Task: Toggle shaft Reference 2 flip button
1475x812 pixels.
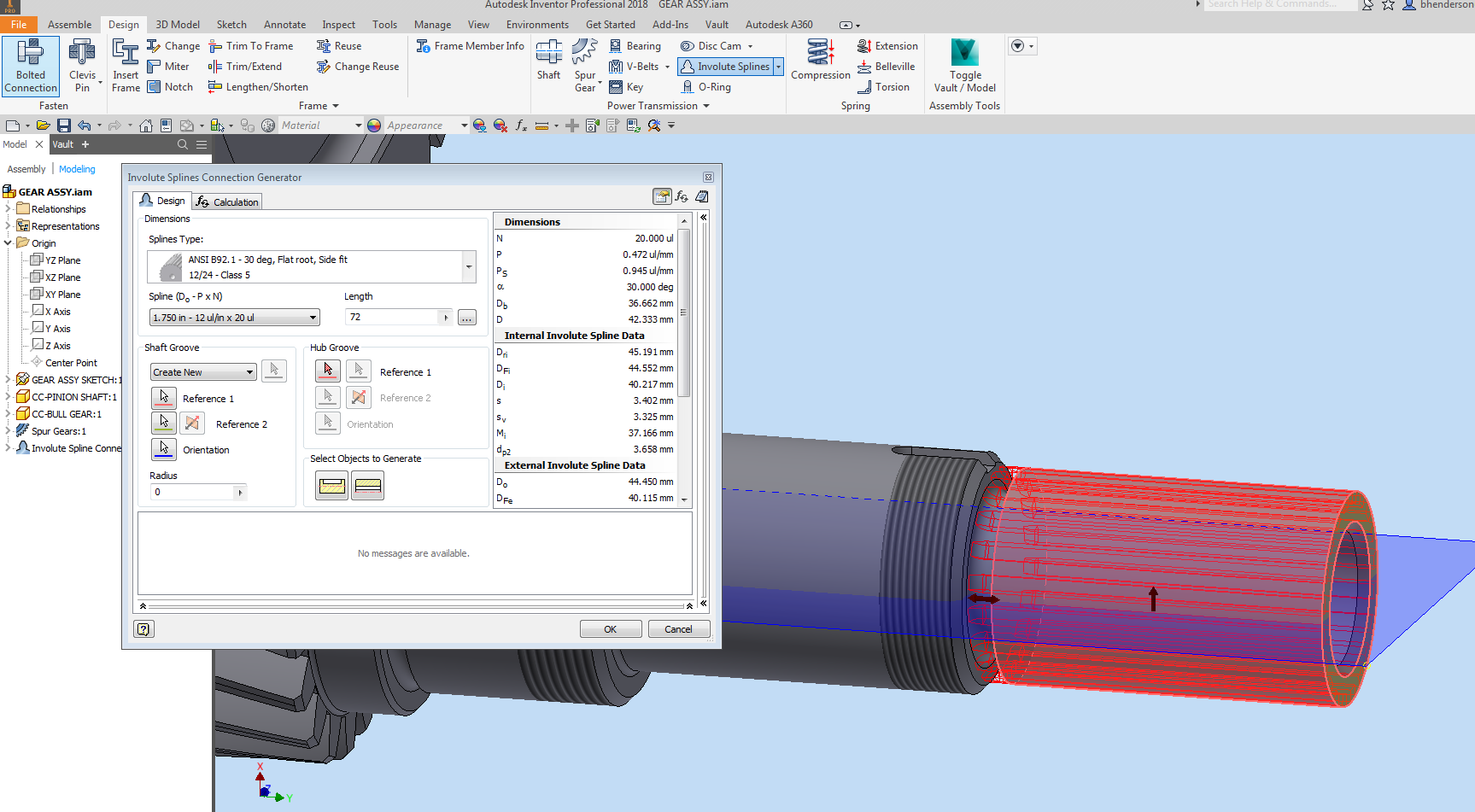Action: 192,423
